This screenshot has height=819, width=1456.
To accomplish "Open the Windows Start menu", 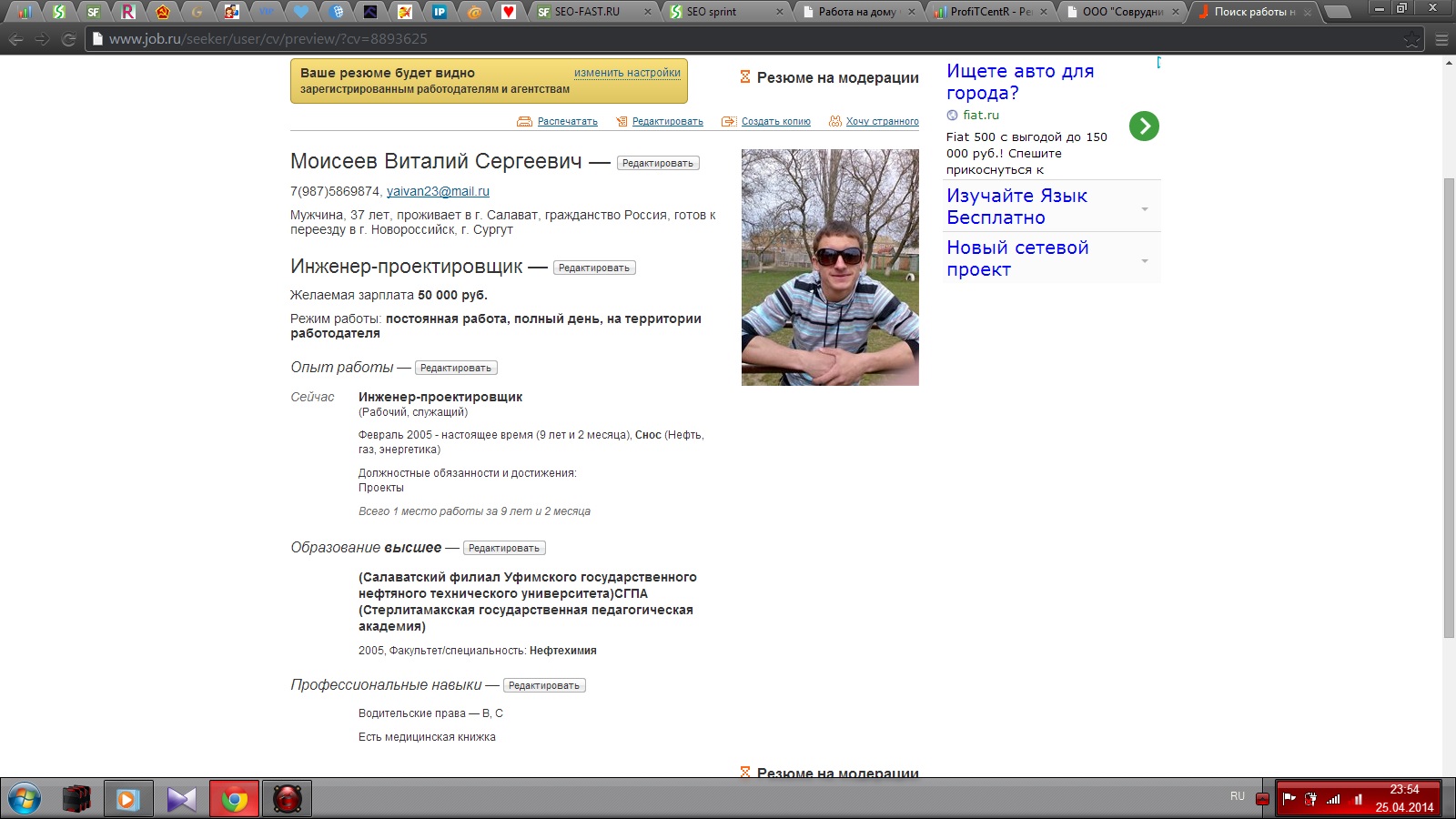I will click(x=25, y=800).
